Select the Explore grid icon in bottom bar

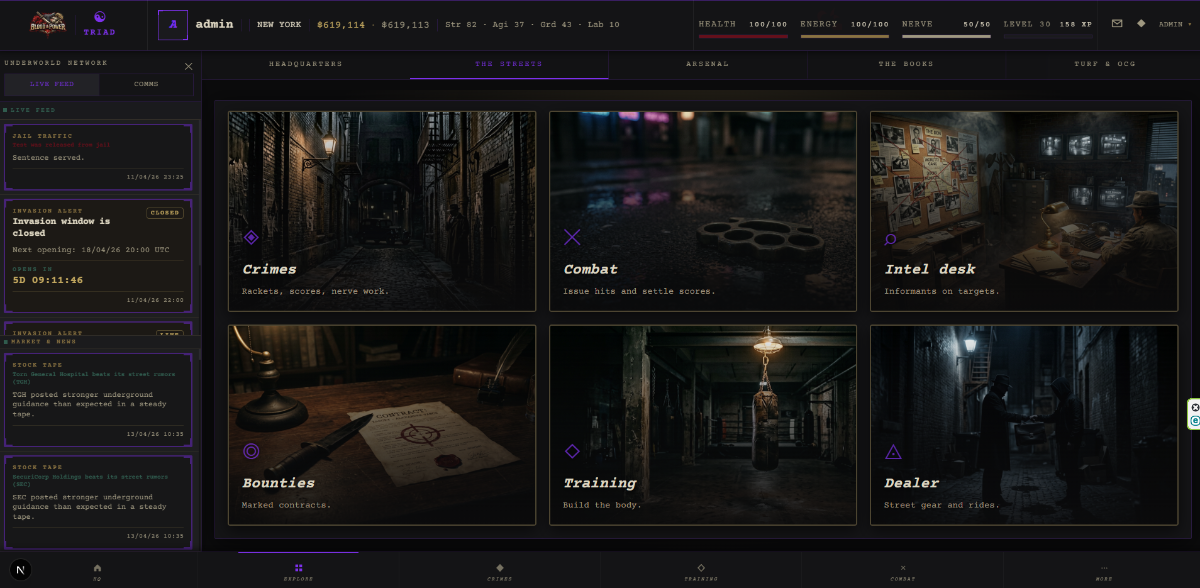[298, 571]
